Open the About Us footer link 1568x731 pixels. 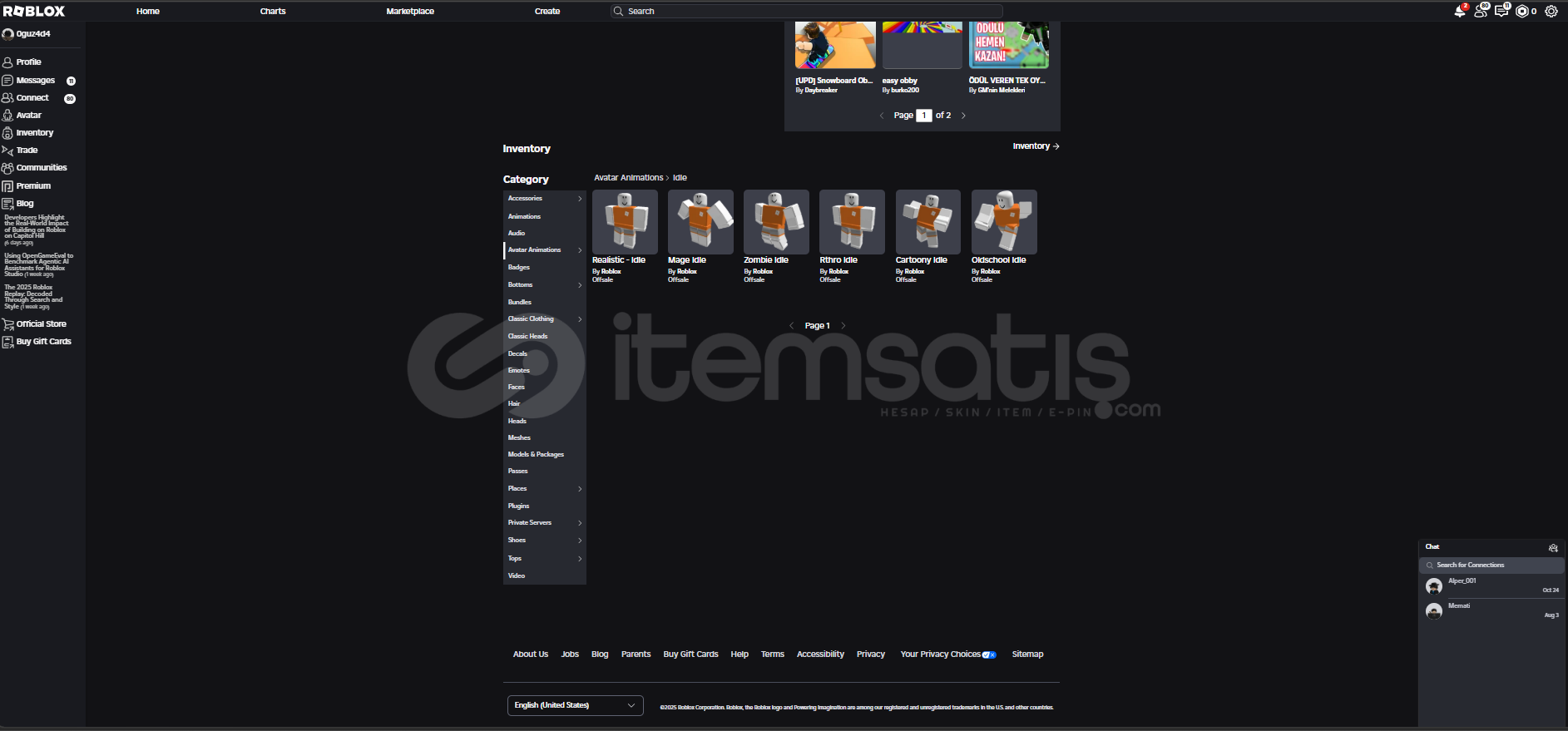pos(531,654)
